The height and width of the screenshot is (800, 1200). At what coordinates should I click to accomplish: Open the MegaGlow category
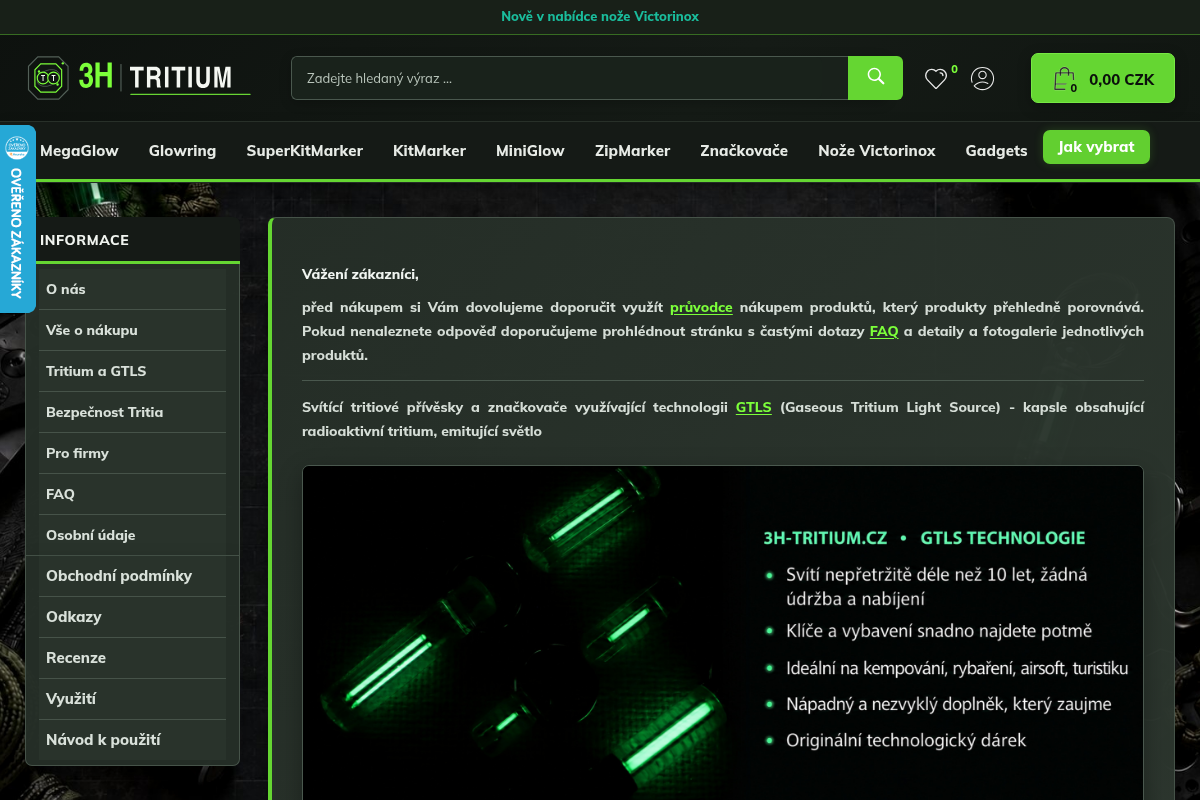point(79,151)
